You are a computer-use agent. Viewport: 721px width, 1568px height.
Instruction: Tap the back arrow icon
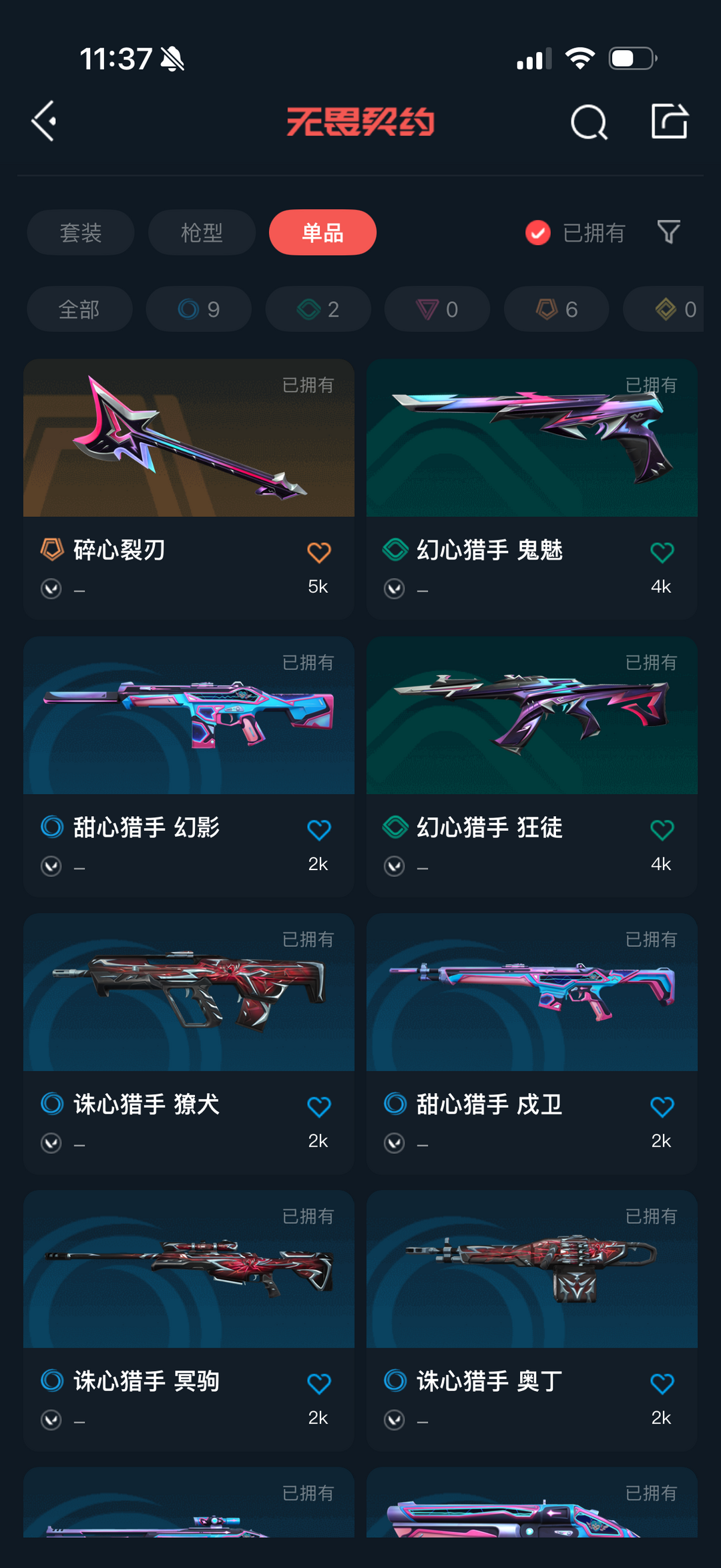[x=44, y=122]
